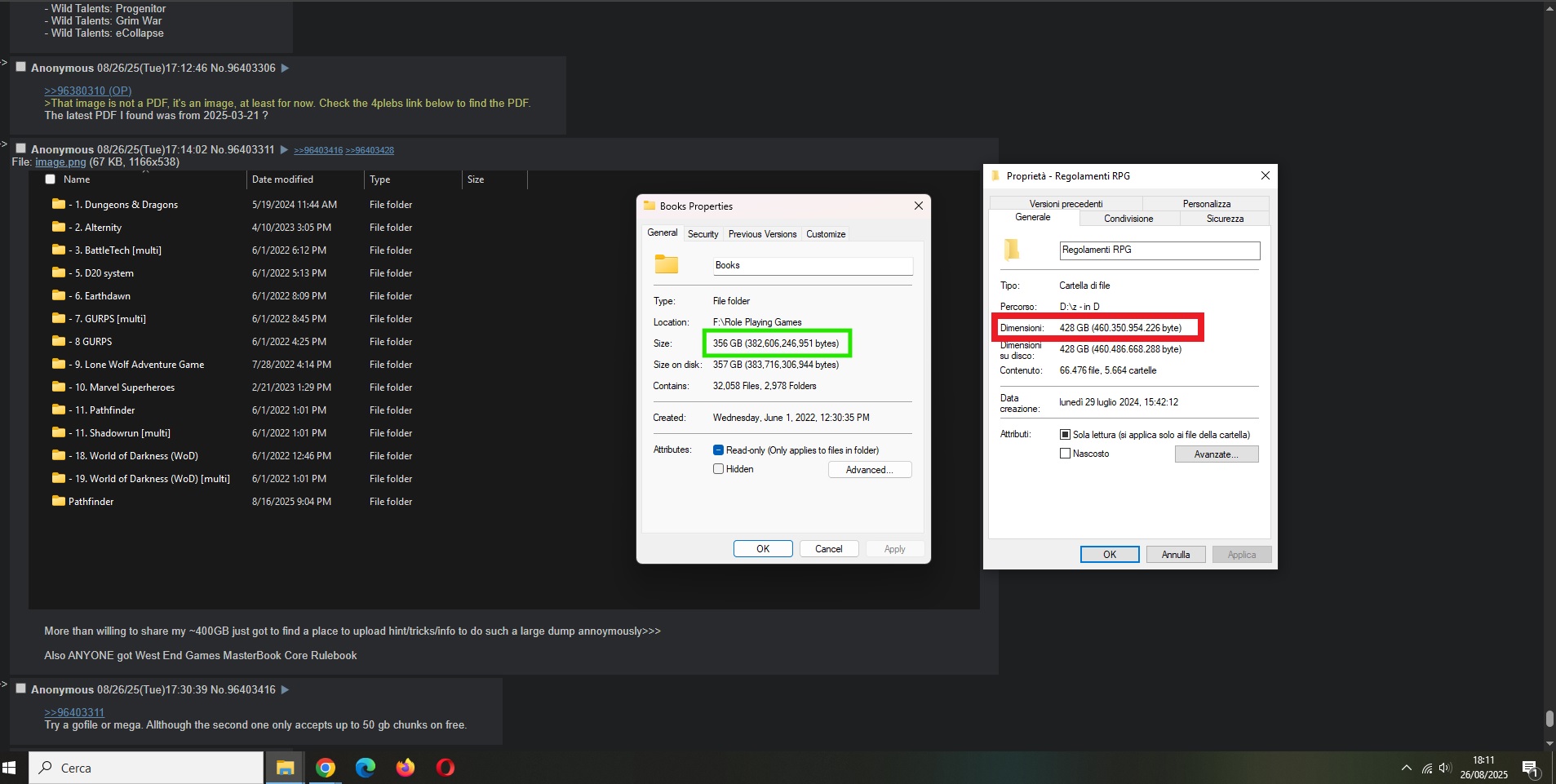The image size is (1556, 784).
Task: Open File Explorer from the taskbar
Action: point(285,768)
